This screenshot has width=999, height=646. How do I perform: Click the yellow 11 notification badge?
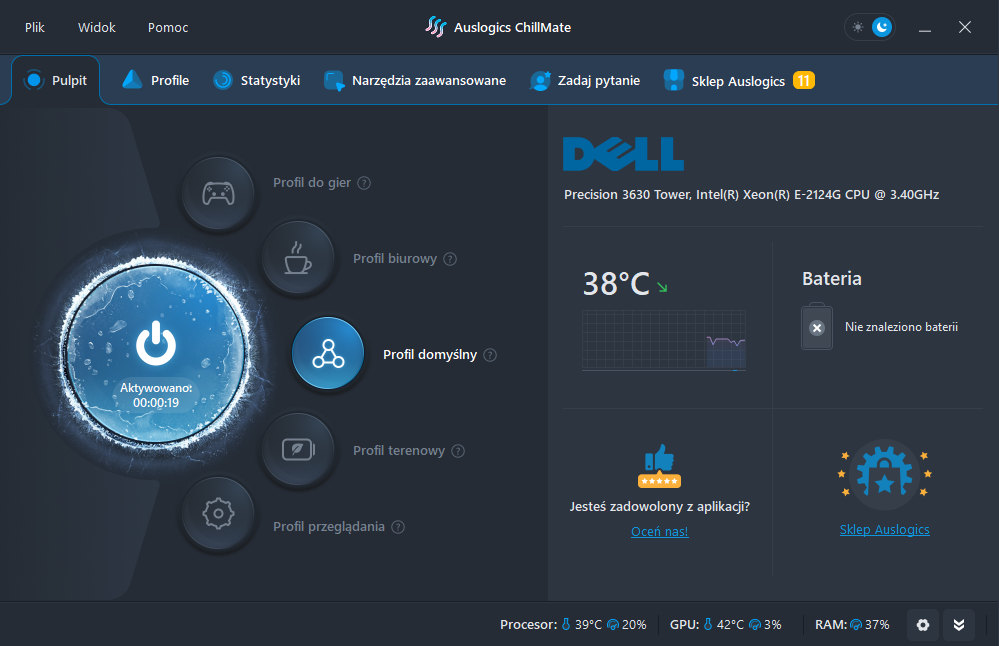(x=803, y=80)
